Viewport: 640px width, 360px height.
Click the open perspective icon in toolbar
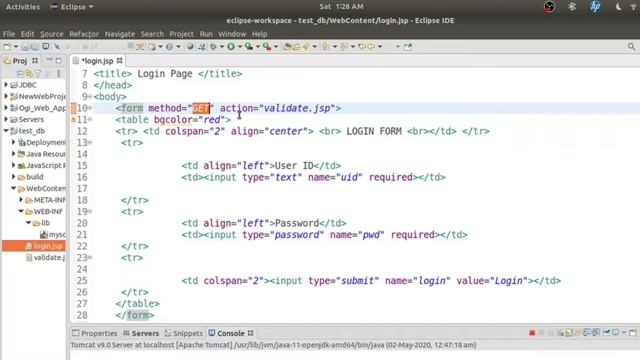[x=407, y=47]
